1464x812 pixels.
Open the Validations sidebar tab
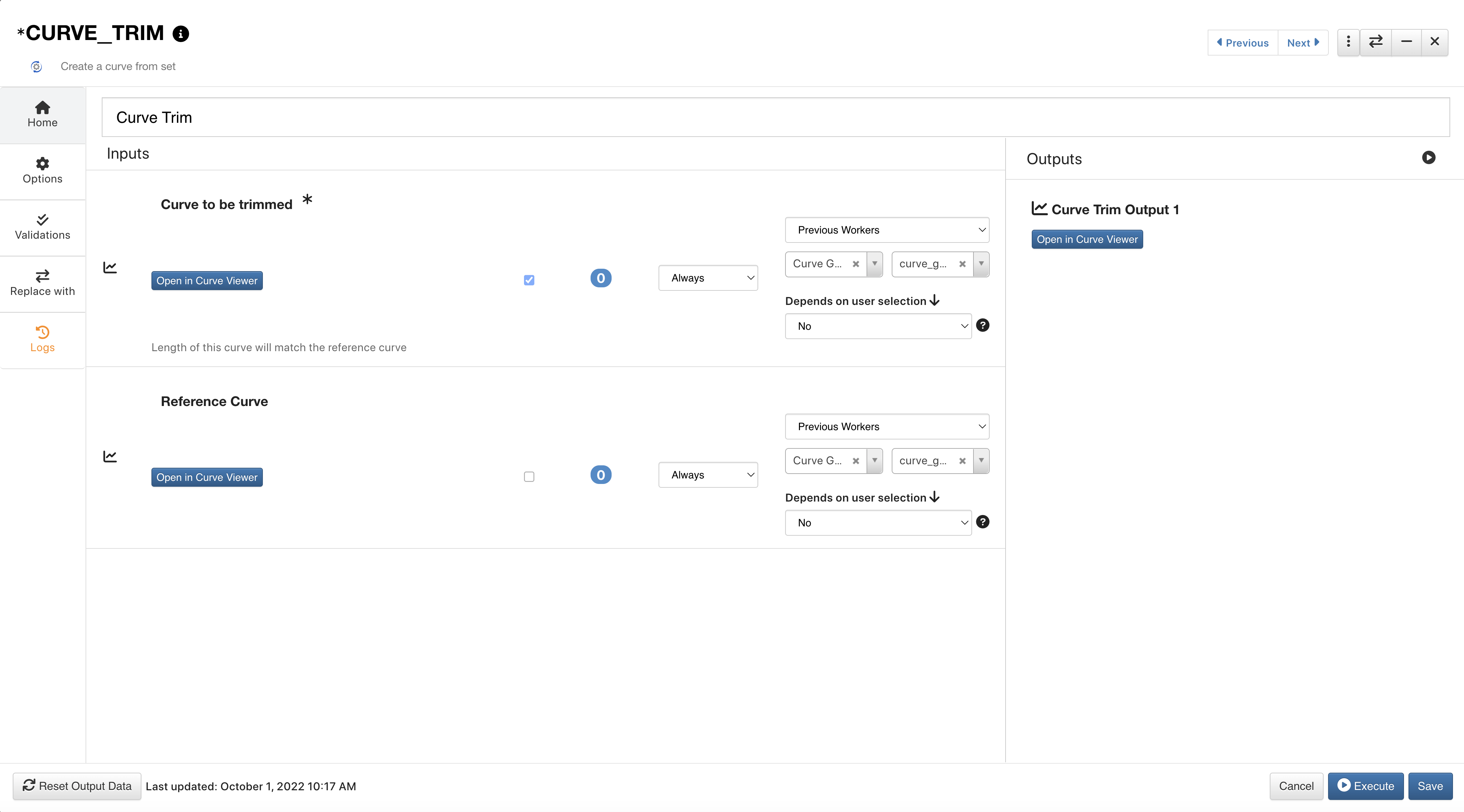click(x=43, y=227)
